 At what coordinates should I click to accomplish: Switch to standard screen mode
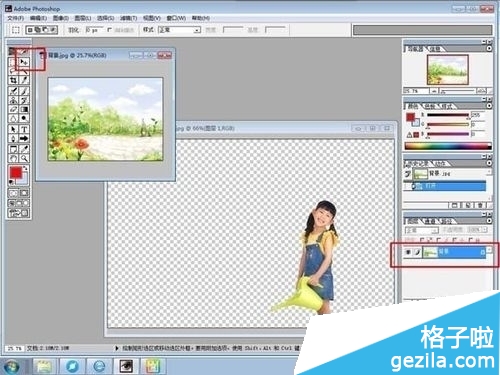coord(12,203)
